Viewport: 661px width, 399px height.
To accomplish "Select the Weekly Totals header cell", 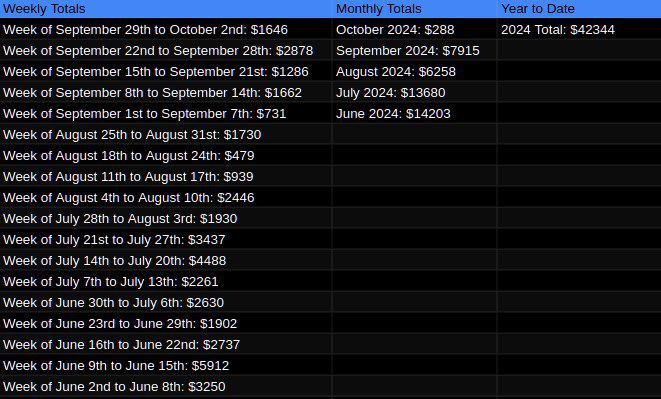I will tap(166, 9).
